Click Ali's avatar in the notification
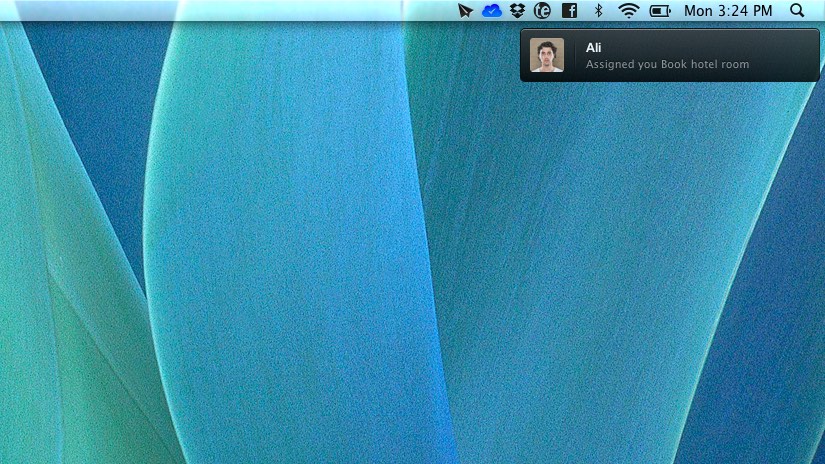The width and height of the screenshot is (825, 464). pyautogui.click(x=547, y=55)
